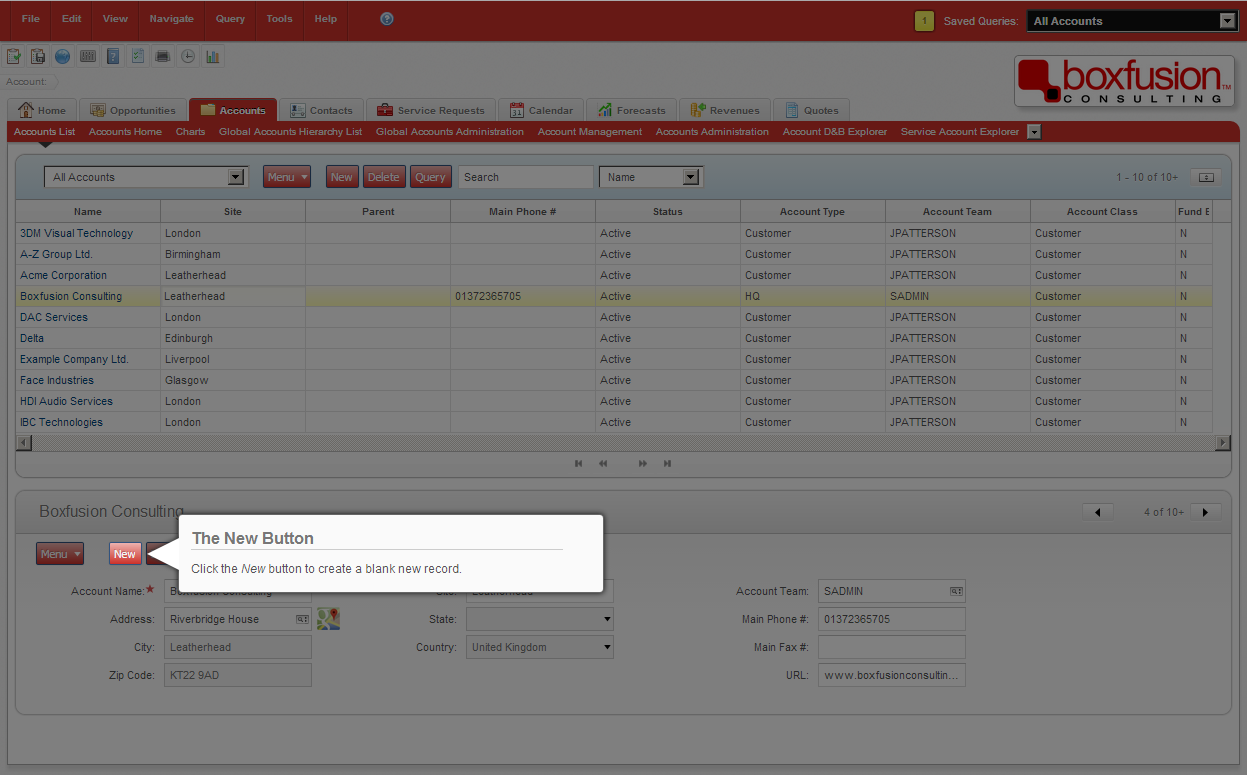Click the horizontal scrollbar right arrow

coord(1222,442)
